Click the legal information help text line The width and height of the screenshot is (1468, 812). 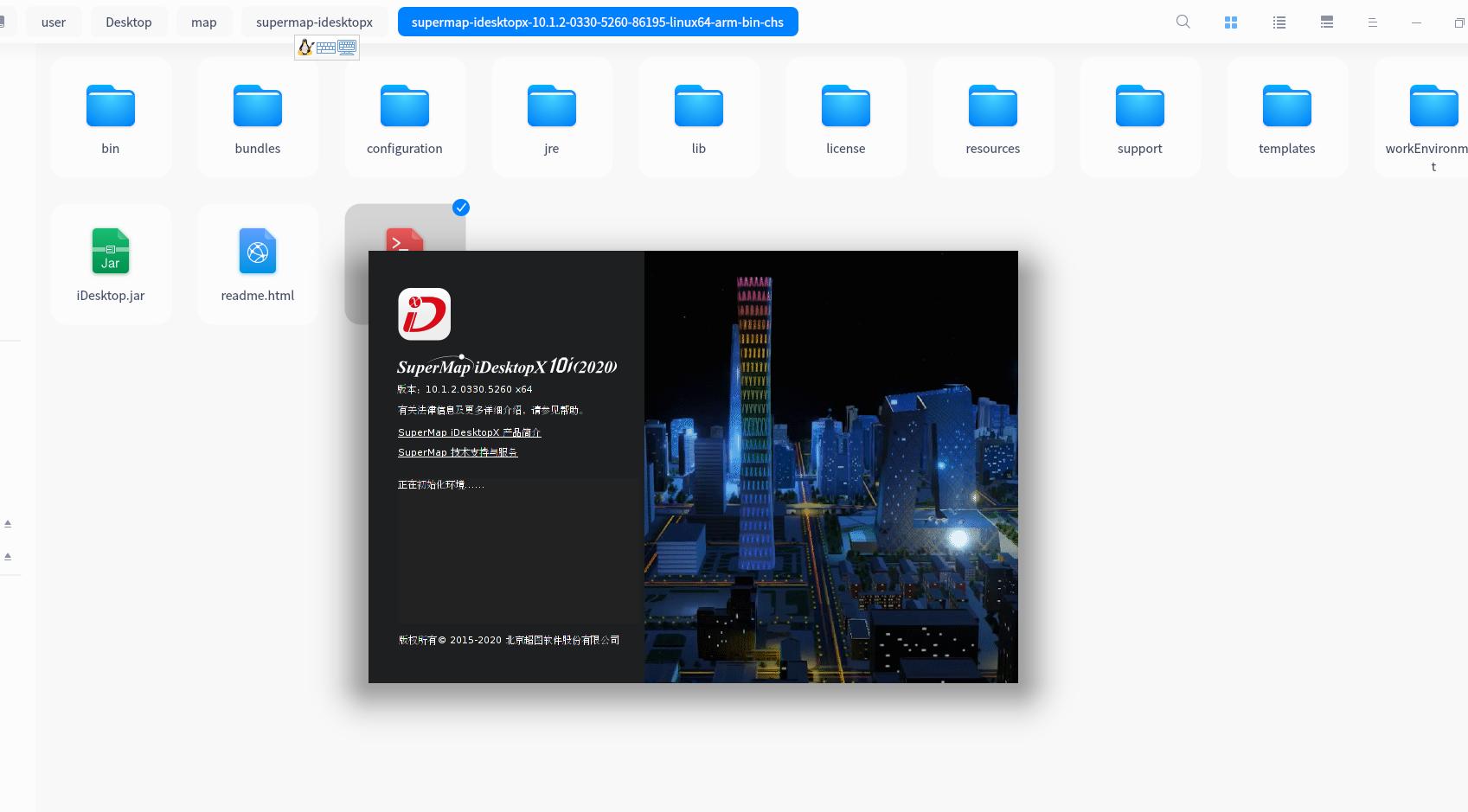coord(490,410)
